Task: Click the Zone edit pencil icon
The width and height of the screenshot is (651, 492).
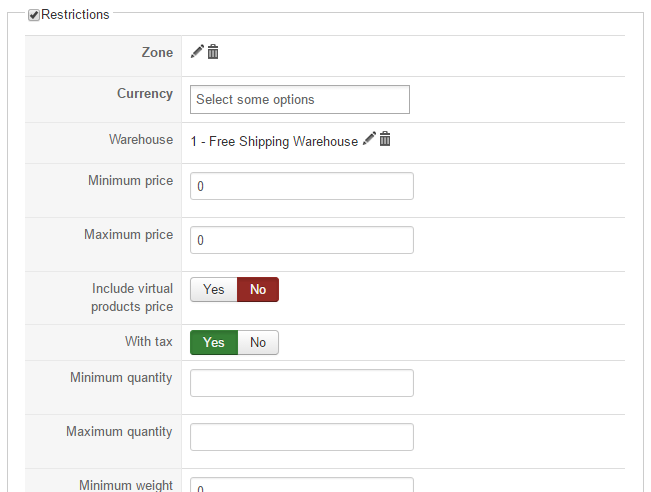Action: (x=197, y=52)
